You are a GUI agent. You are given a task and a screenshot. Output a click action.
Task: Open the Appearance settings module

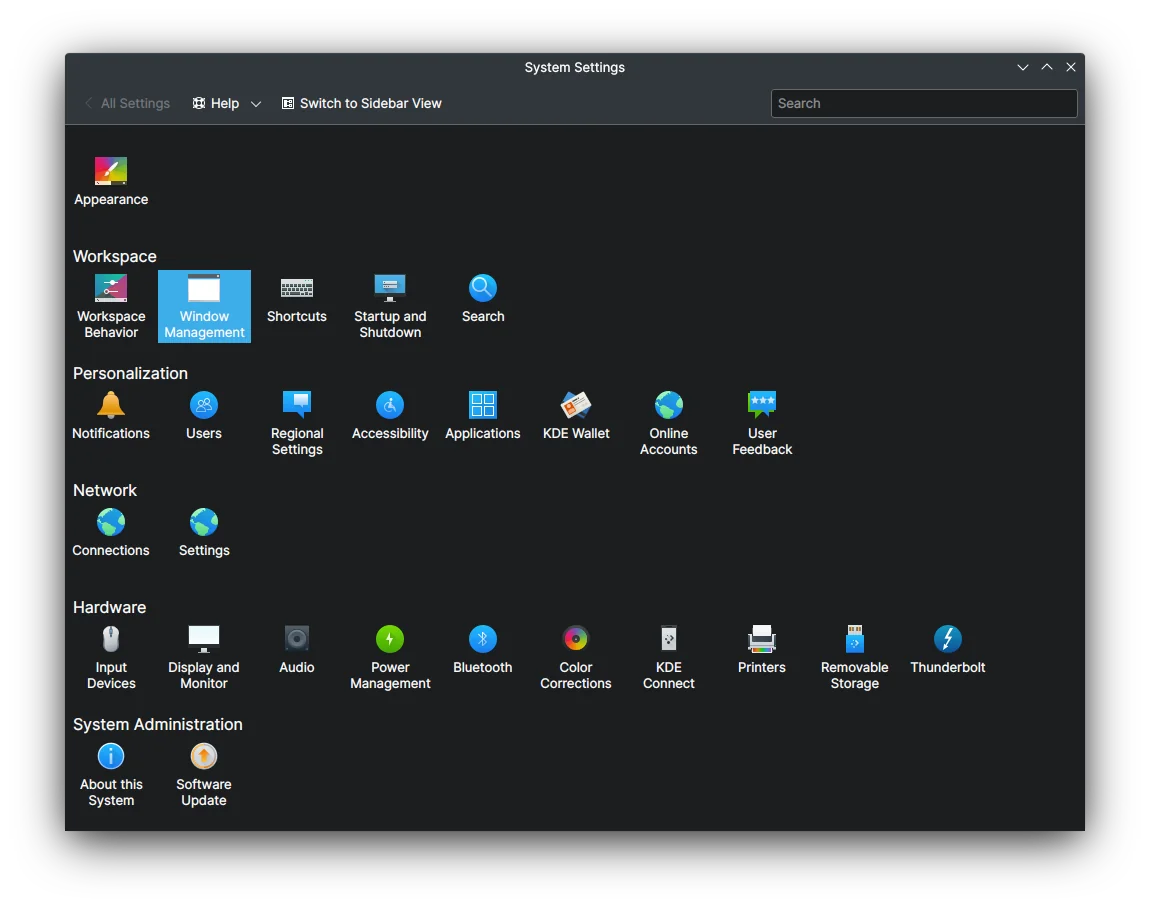(111, 181)
